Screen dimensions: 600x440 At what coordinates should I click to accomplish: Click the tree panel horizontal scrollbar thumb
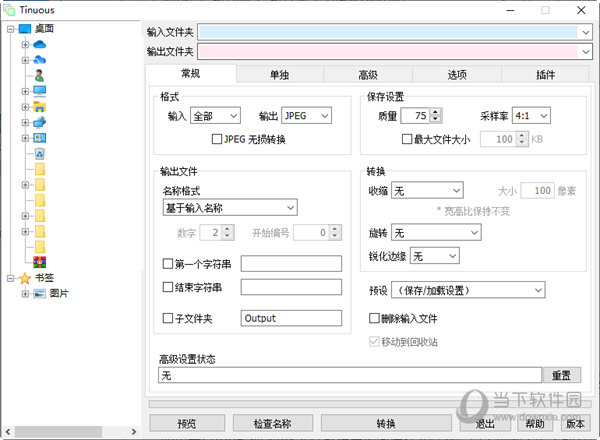pyautogui.click(x=58, y=432)
